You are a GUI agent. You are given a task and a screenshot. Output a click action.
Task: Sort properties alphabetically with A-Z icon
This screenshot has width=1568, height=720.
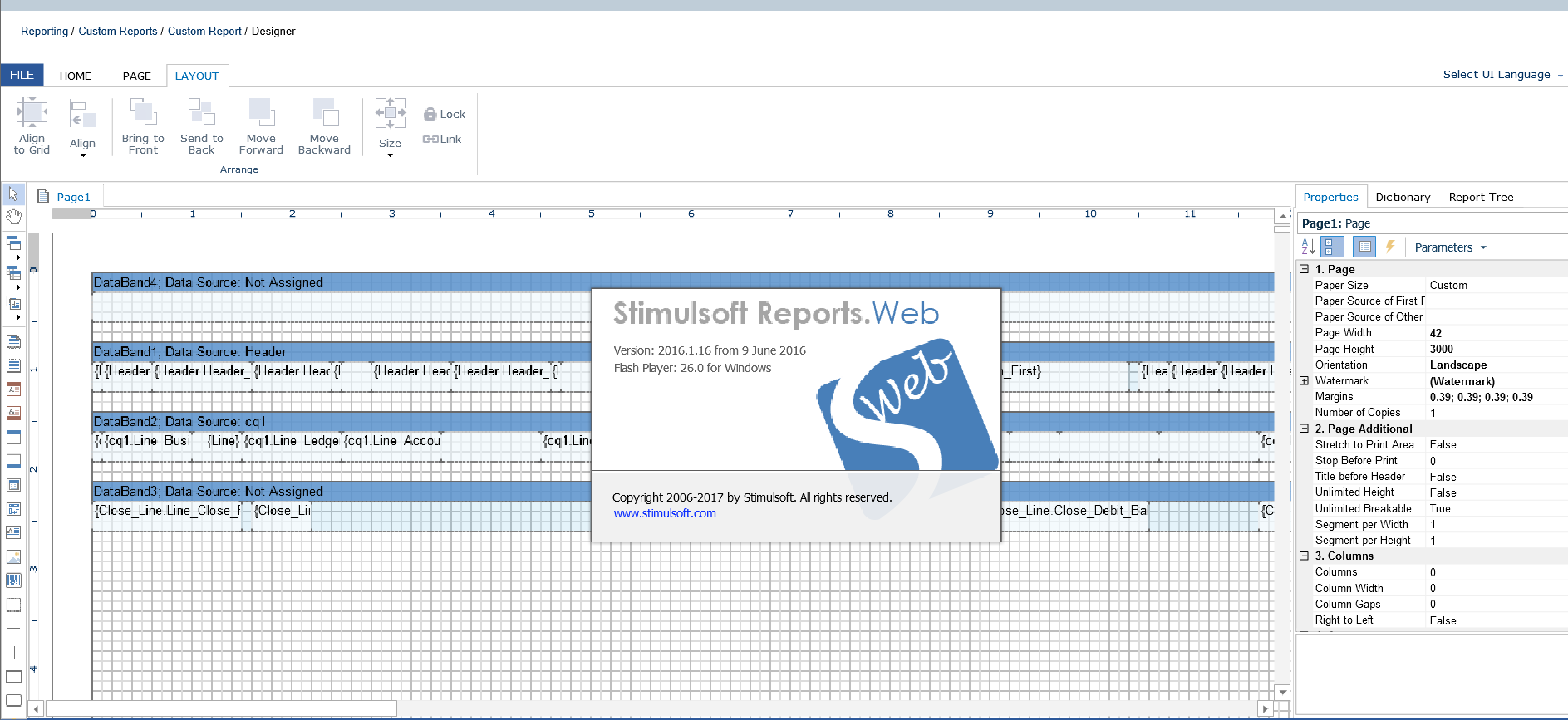1308,247
